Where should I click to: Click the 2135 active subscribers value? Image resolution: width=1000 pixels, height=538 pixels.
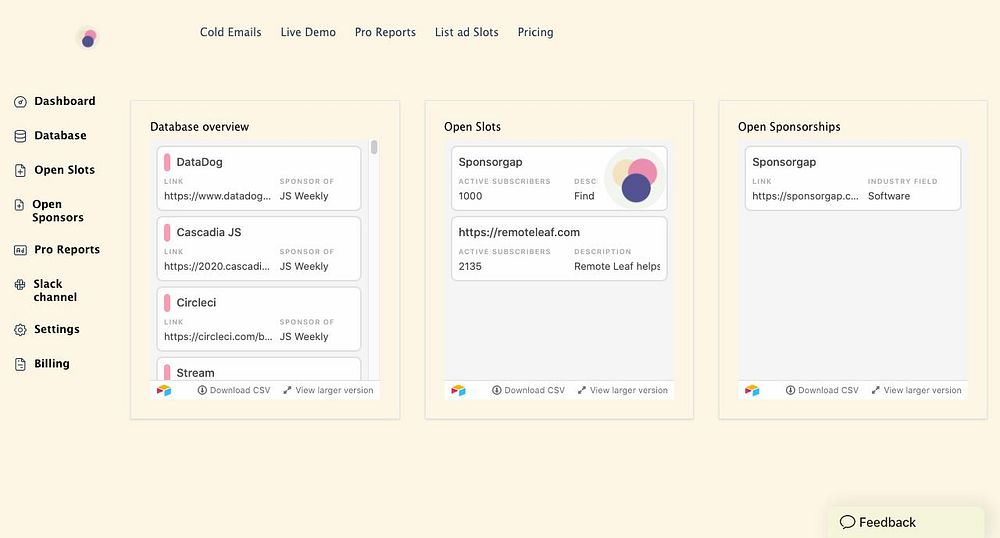(470, 266)
